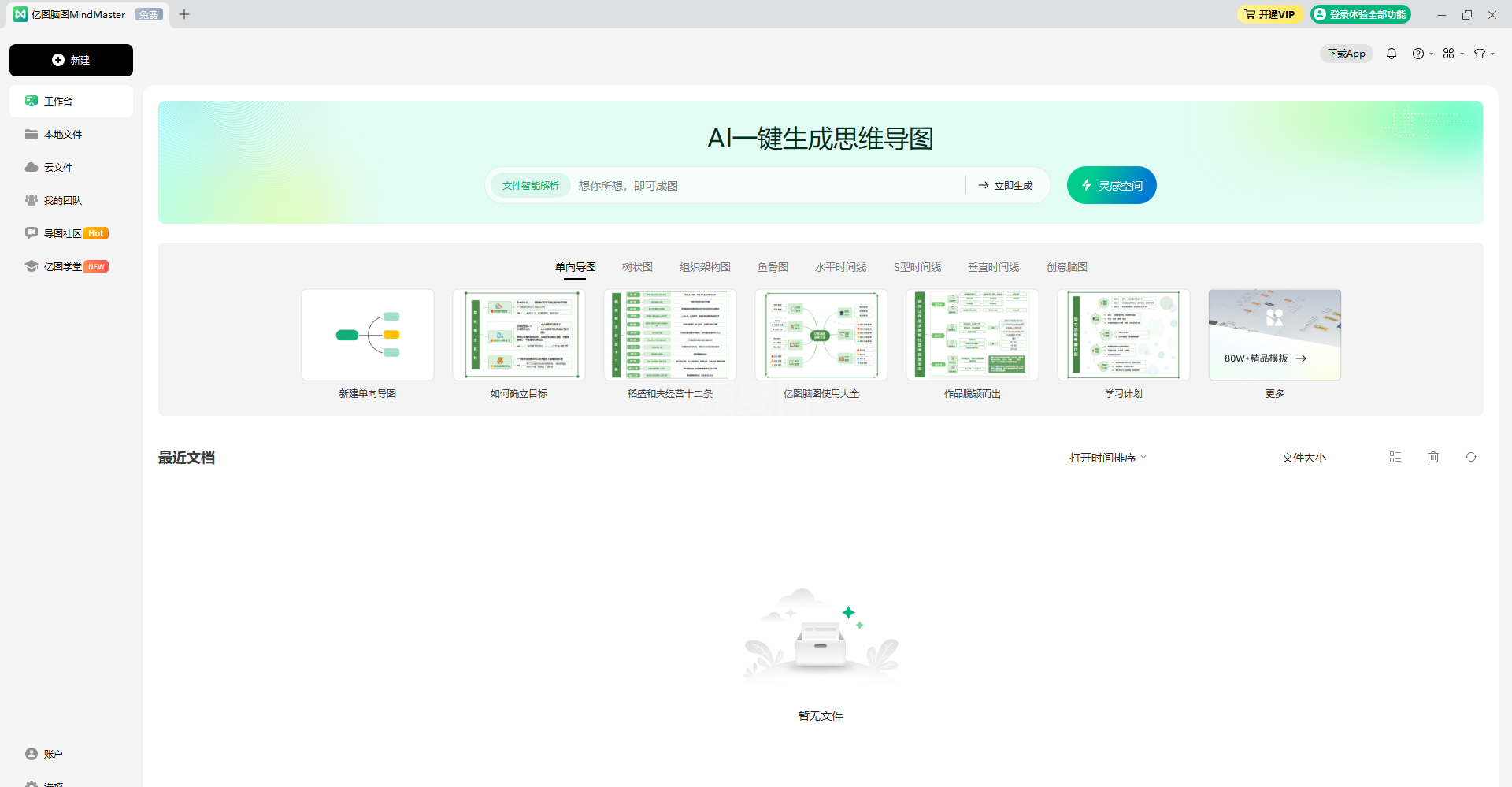This screenshot has width=1512, height=787.
Task: Open the 打开时间排序 sort dropdown
Action: click(1108, 458)
